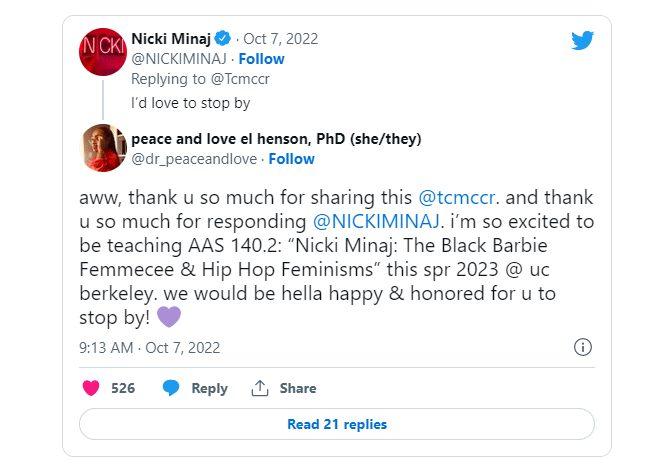Viewport: 655px width, 475px height.
Task: Open el henson's profile picture
Action: coord(102,148)
